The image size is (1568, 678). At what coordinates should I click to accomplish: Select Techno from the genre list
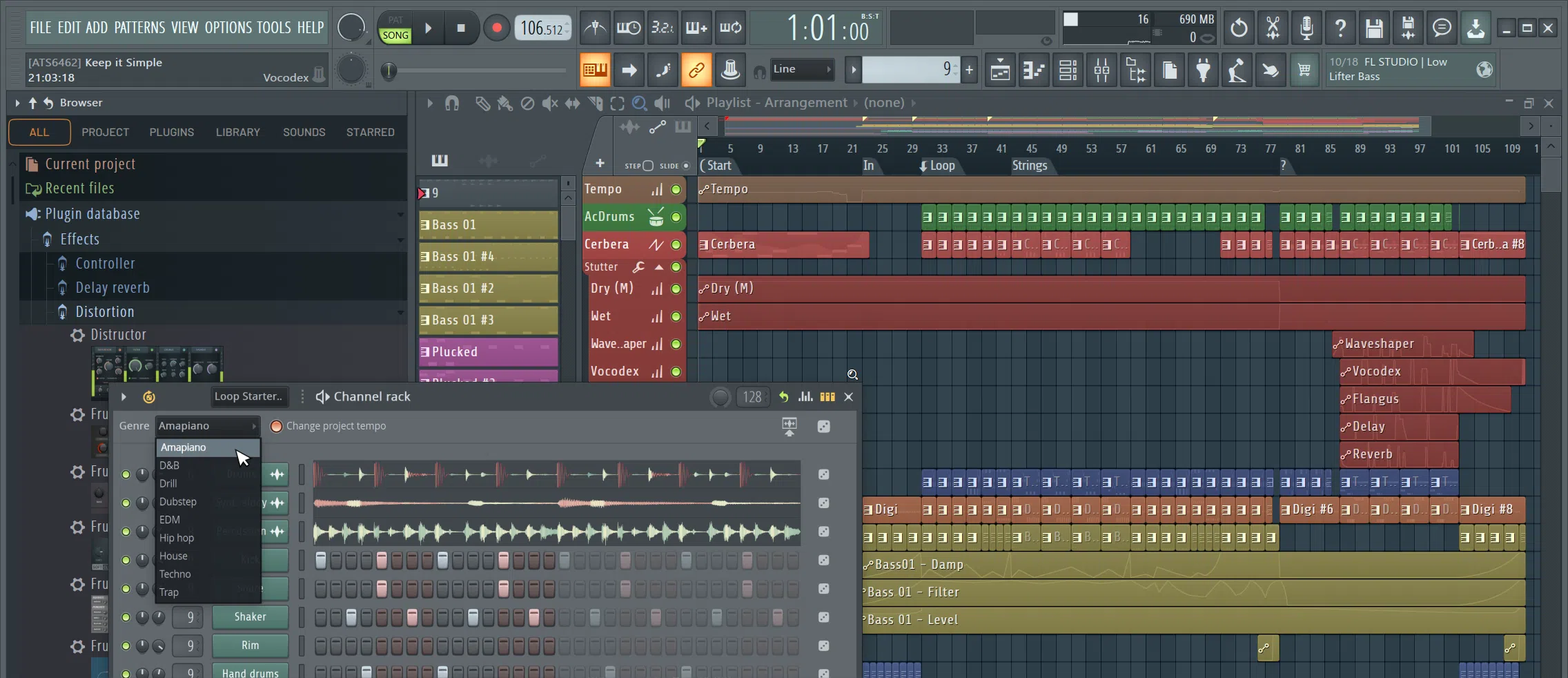coord(177,574)
